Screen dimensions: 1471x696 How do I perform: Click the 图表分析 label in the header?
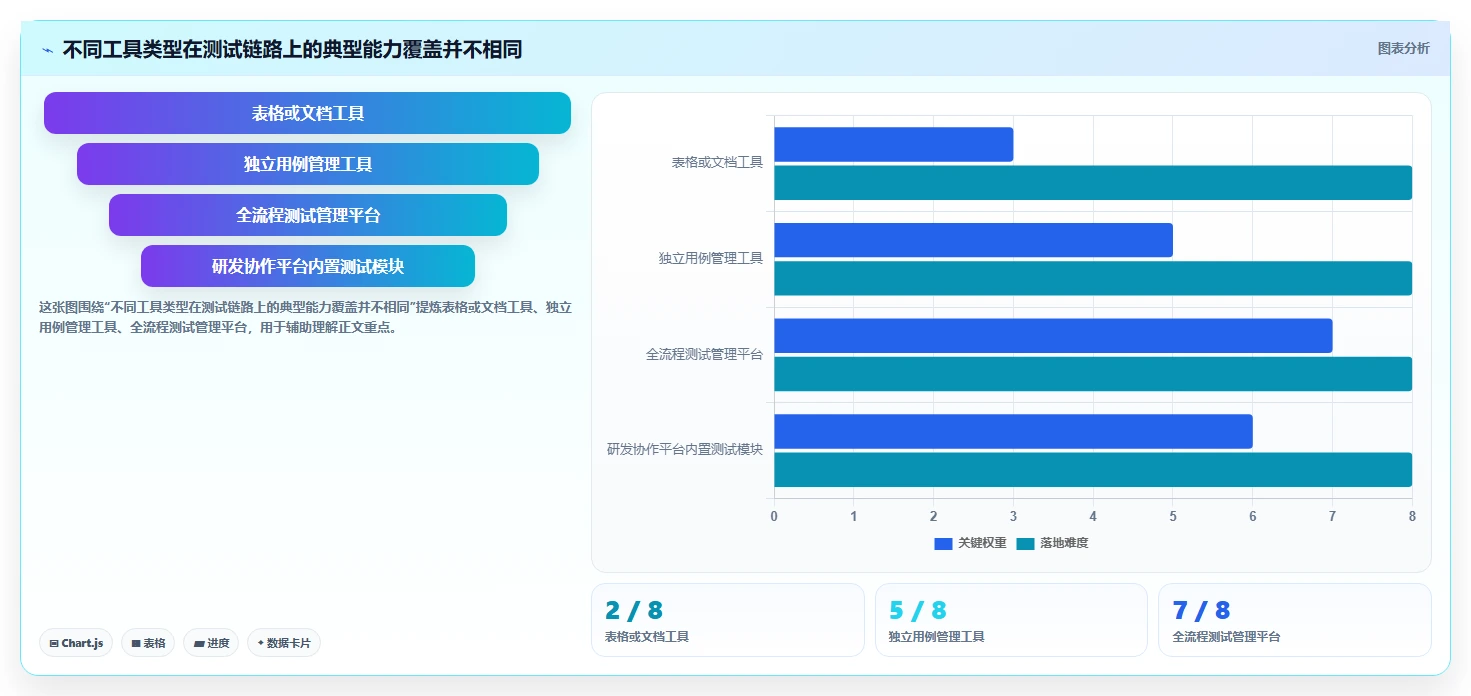pyautogui.click(x=1403, y=48)
